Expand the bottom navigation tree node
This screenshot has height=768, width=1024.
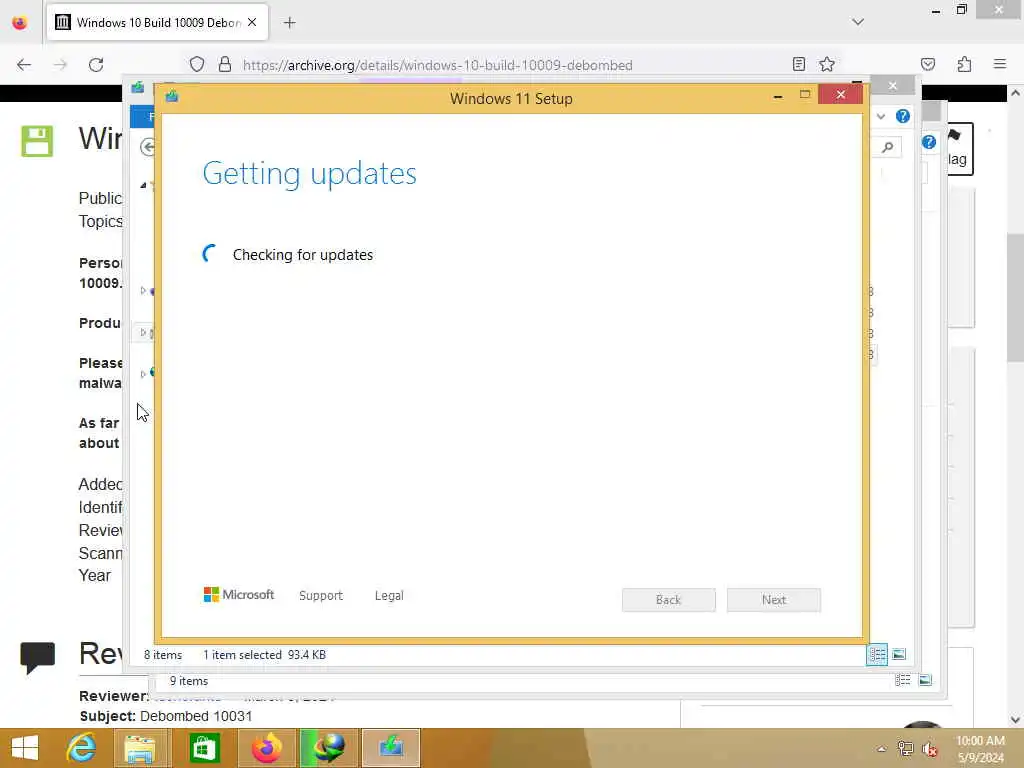click(143, 374)
